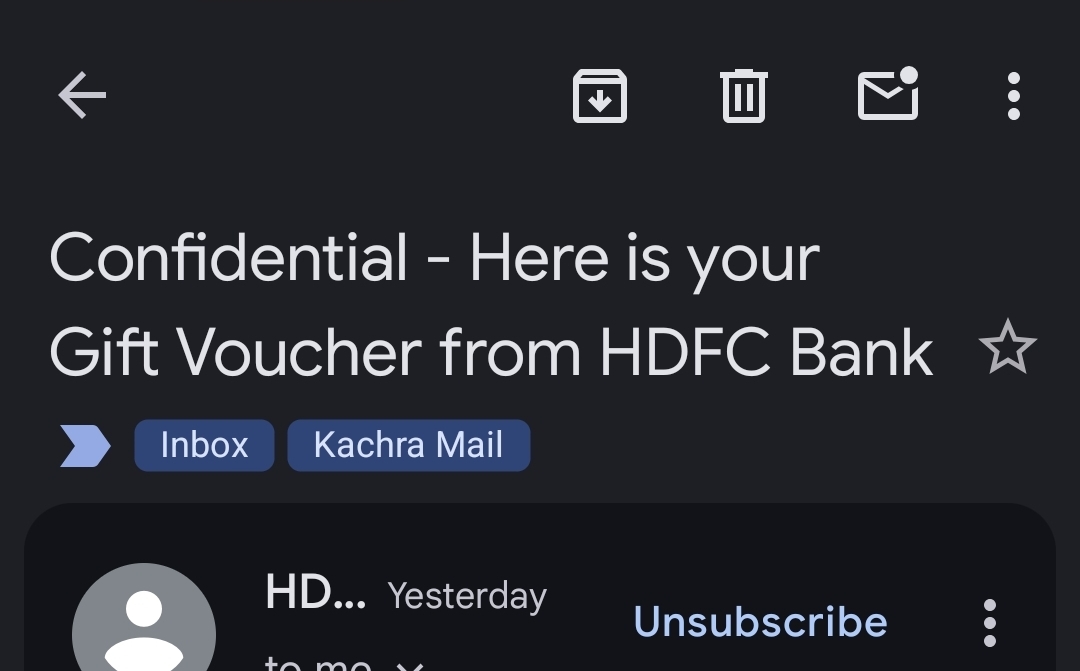This screenshot has width=1080, height=671.
Task: Star the HDFC Bank gift voucher email
Action: coord(1008,347)
